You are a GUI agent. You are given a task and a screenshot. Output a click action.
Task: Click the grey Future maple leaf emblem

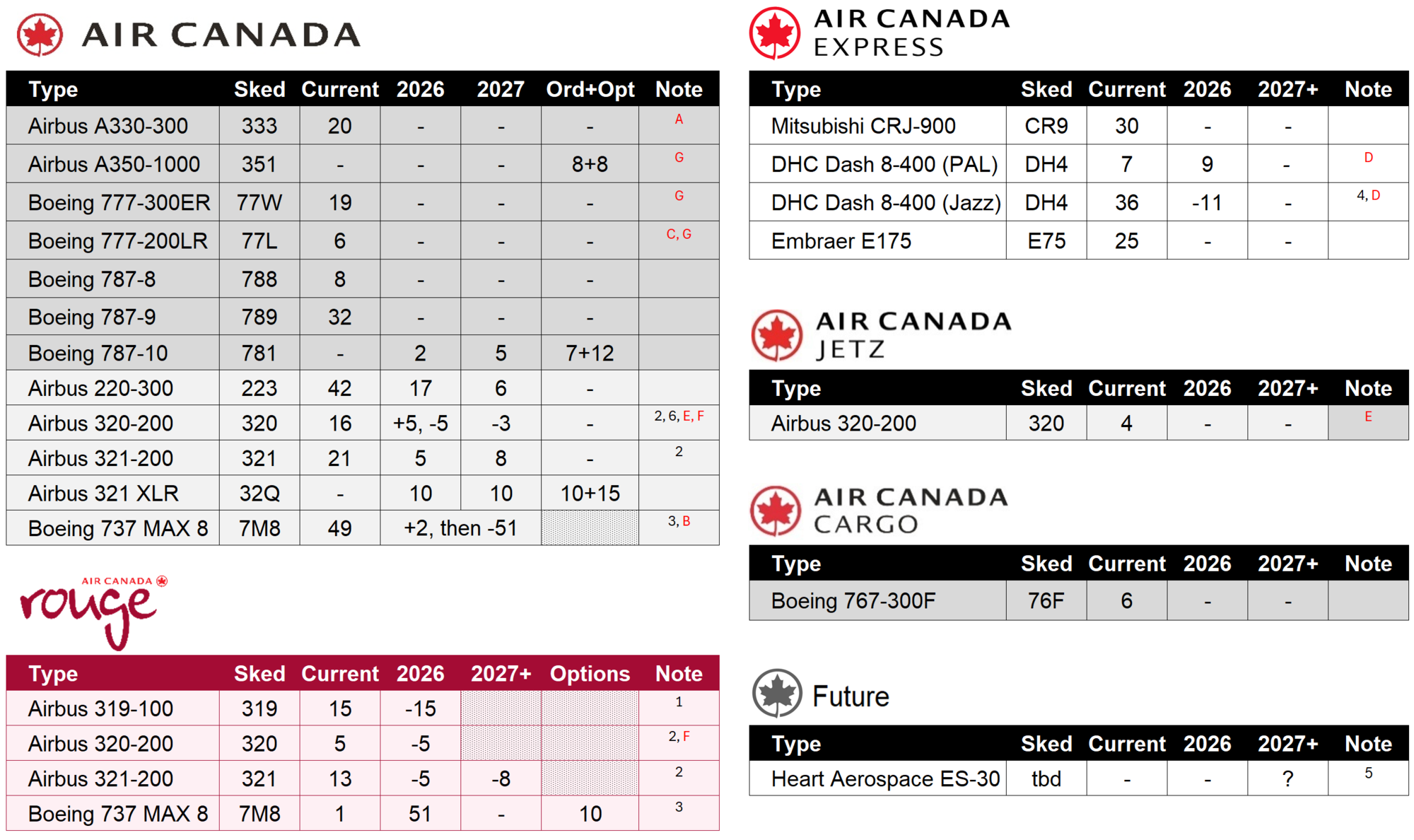coord(776,694)
